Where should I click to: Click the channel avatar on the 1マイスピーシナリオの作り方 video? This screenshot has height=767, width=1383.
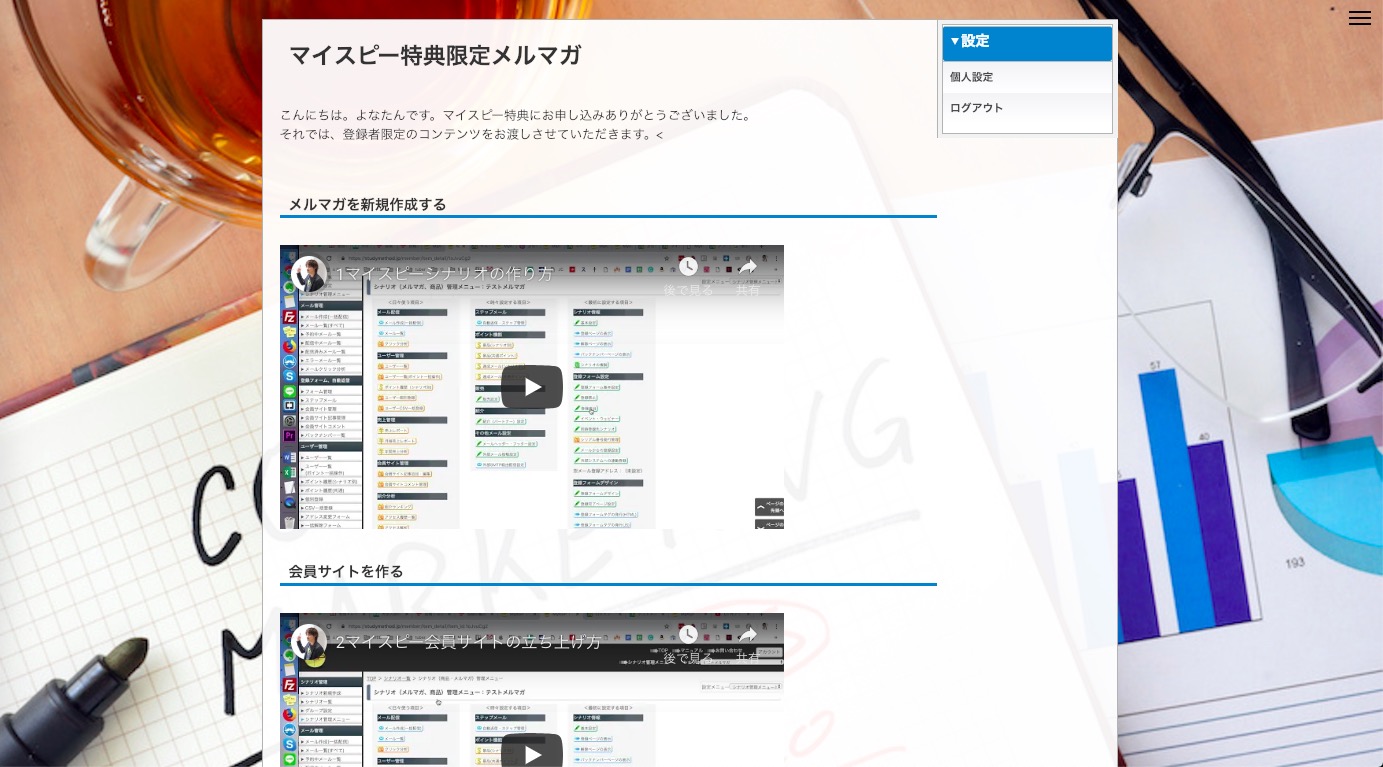[309, 274]
